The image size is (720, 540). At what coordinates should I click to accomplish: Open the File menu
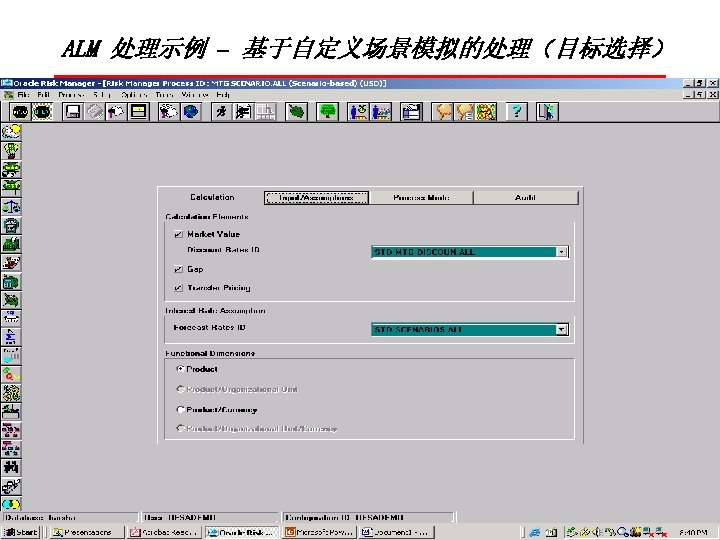23,95
